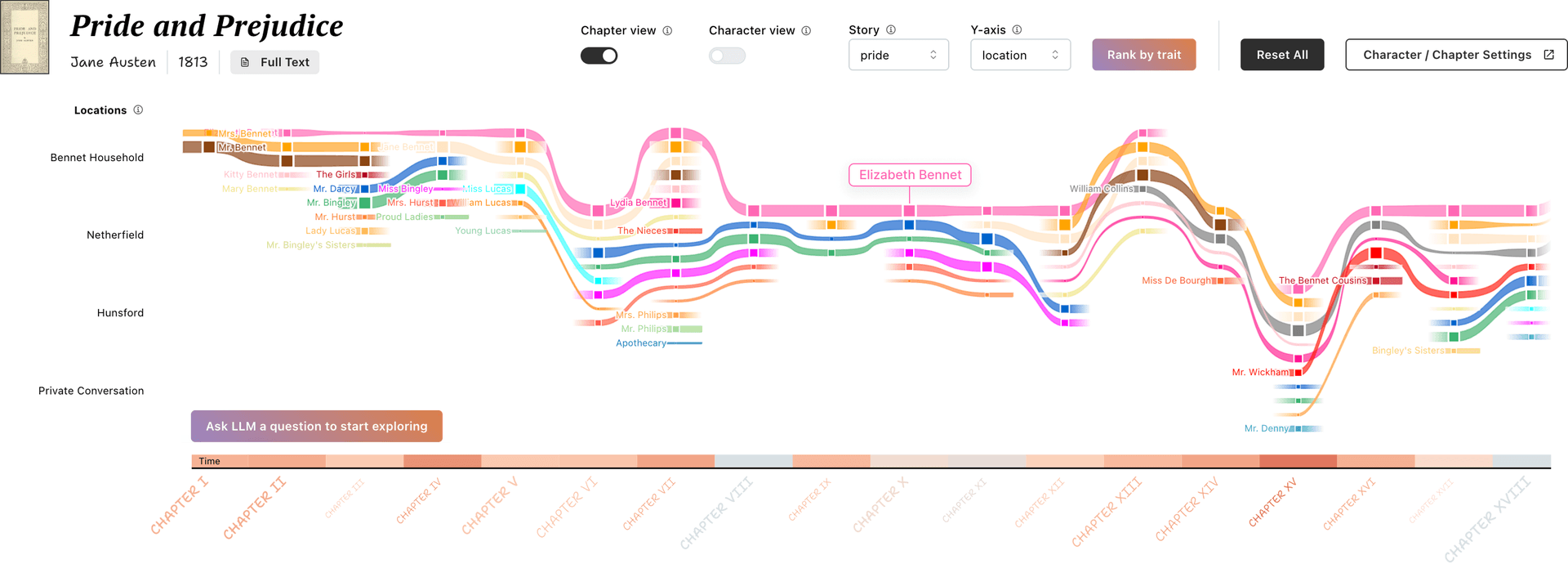
Task: Enable the Character view toggle
Action: pyautogui.click(x=727, y=56)
